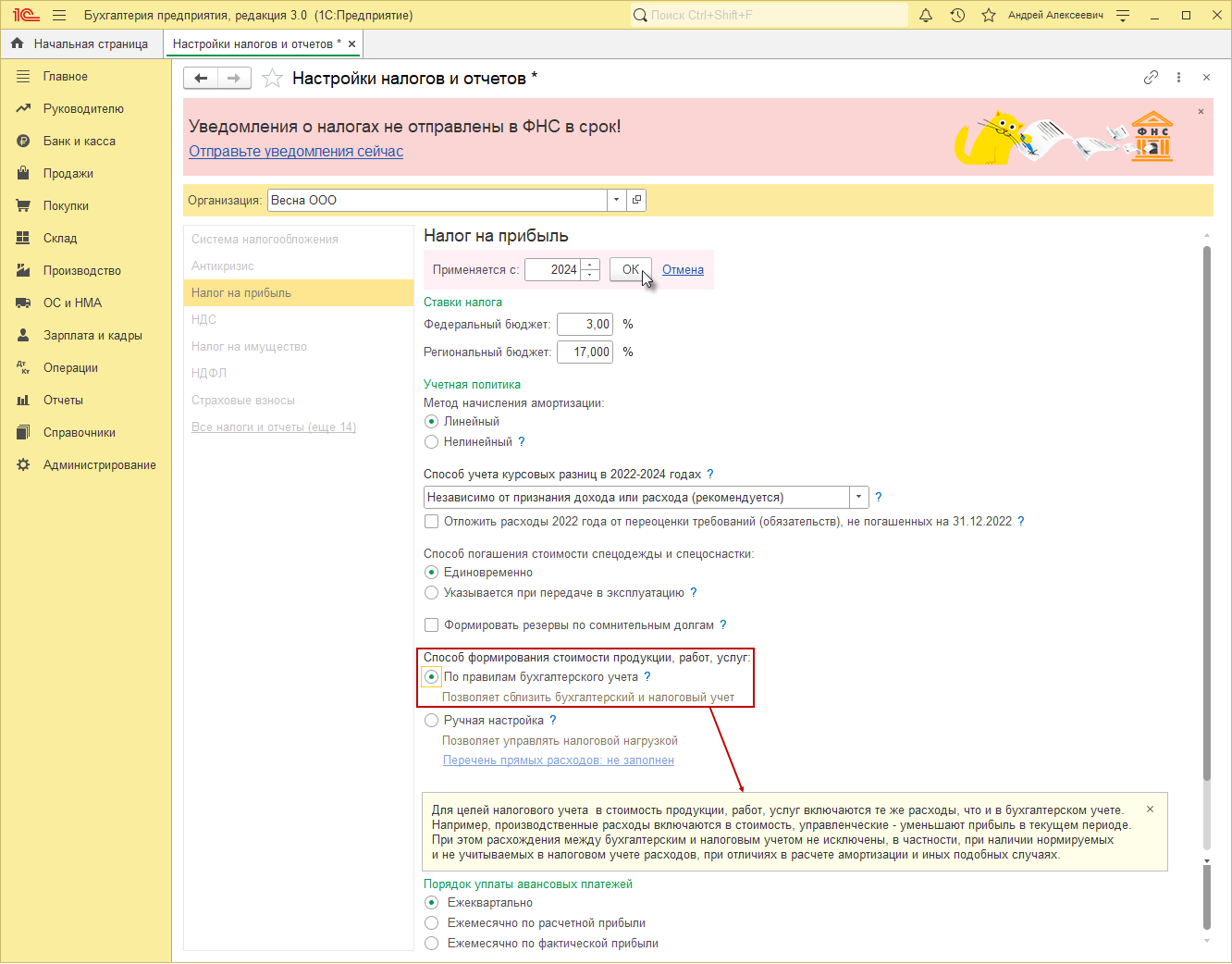Select Нелинейный amortization method
Viewport: 1232px width, 964px height.
coord(431,441)
